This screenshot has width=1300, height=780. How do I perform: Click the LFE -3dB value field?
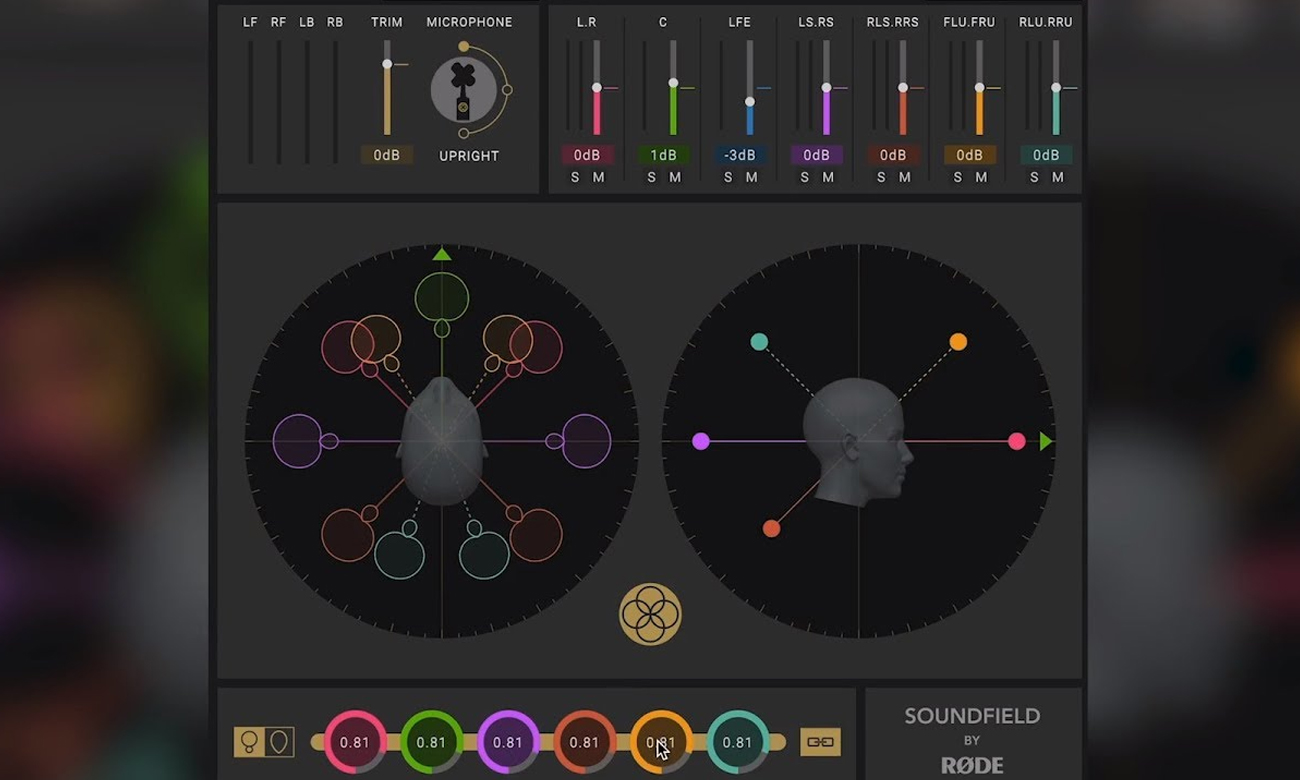pos(740,155)
